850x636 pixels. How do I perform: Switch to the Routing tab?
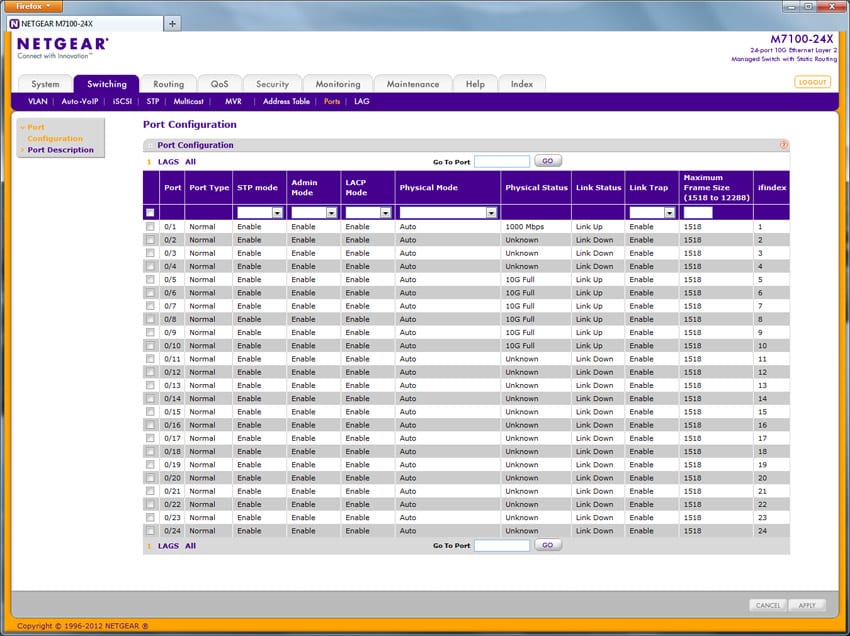click(168, 84)
